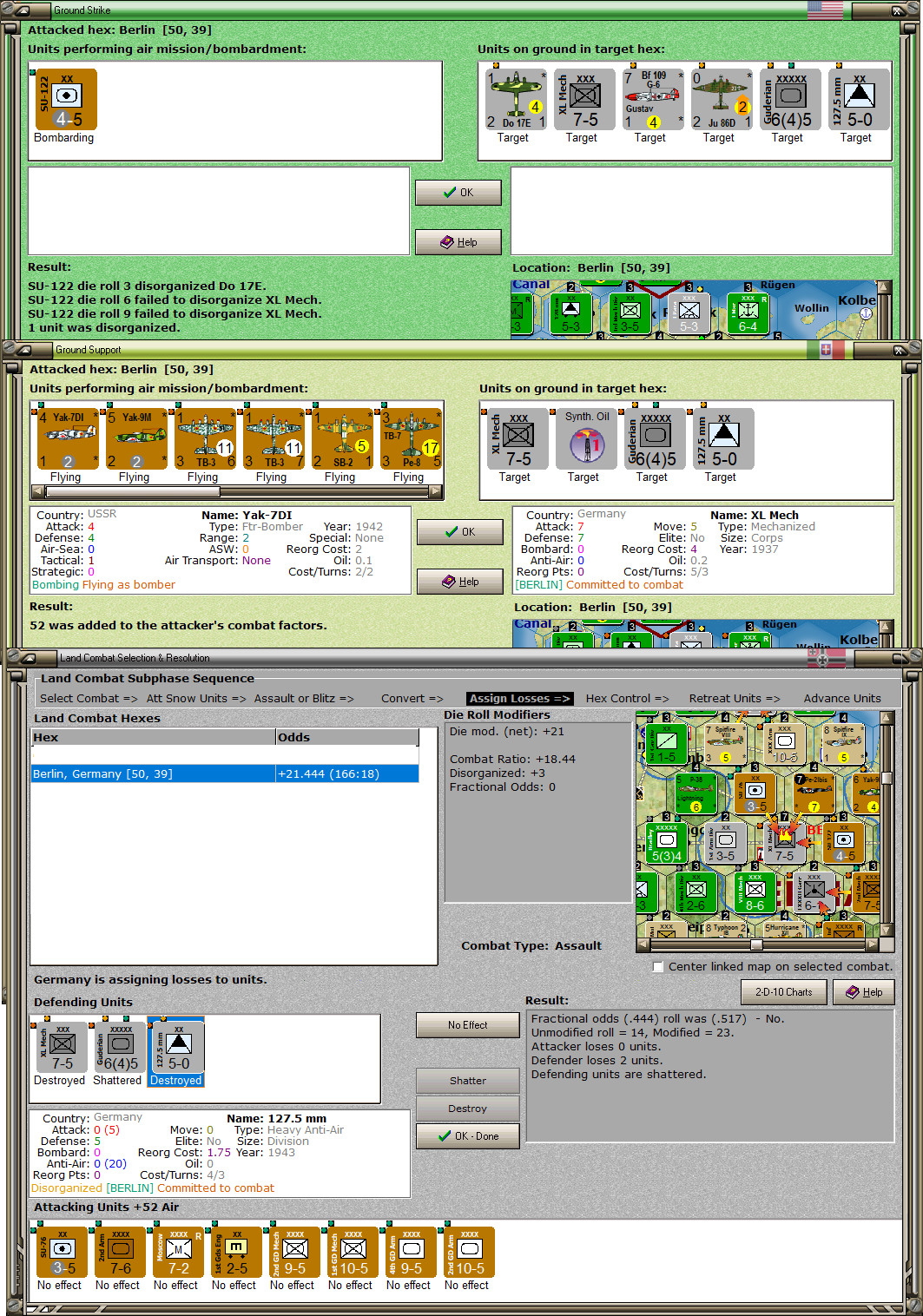The width and height of the screenshot is (923, 1316).
Task: Click Land Combat map horizontal scrollbar thumb
Action: 755,944
